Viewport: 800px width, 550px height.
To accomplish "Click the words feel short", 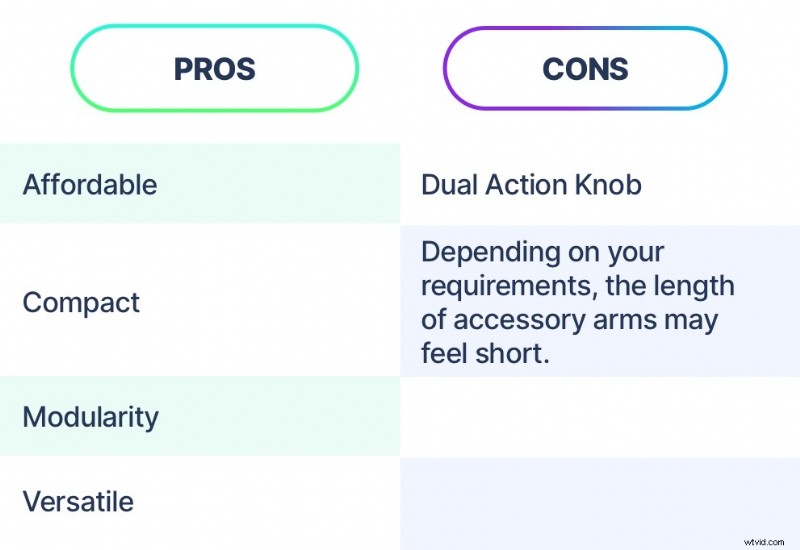I will pos(486,354).
